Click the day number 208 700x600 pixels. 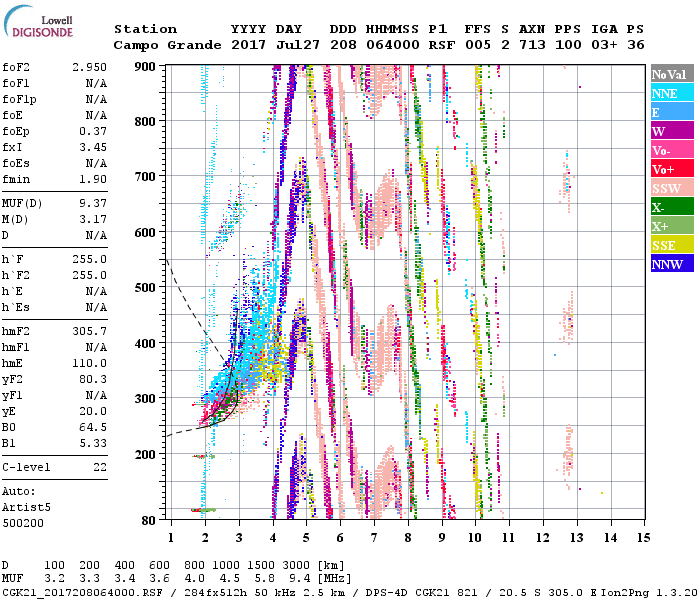343,45
